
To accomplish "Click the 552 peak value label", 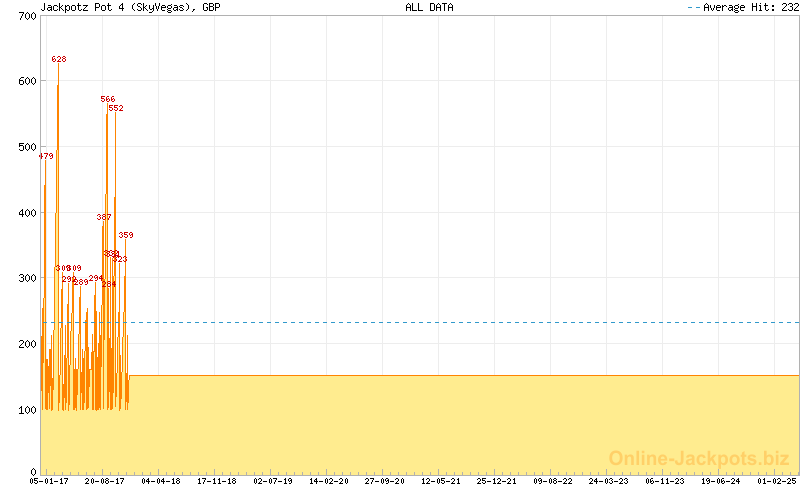I will [x=116, y=109].
